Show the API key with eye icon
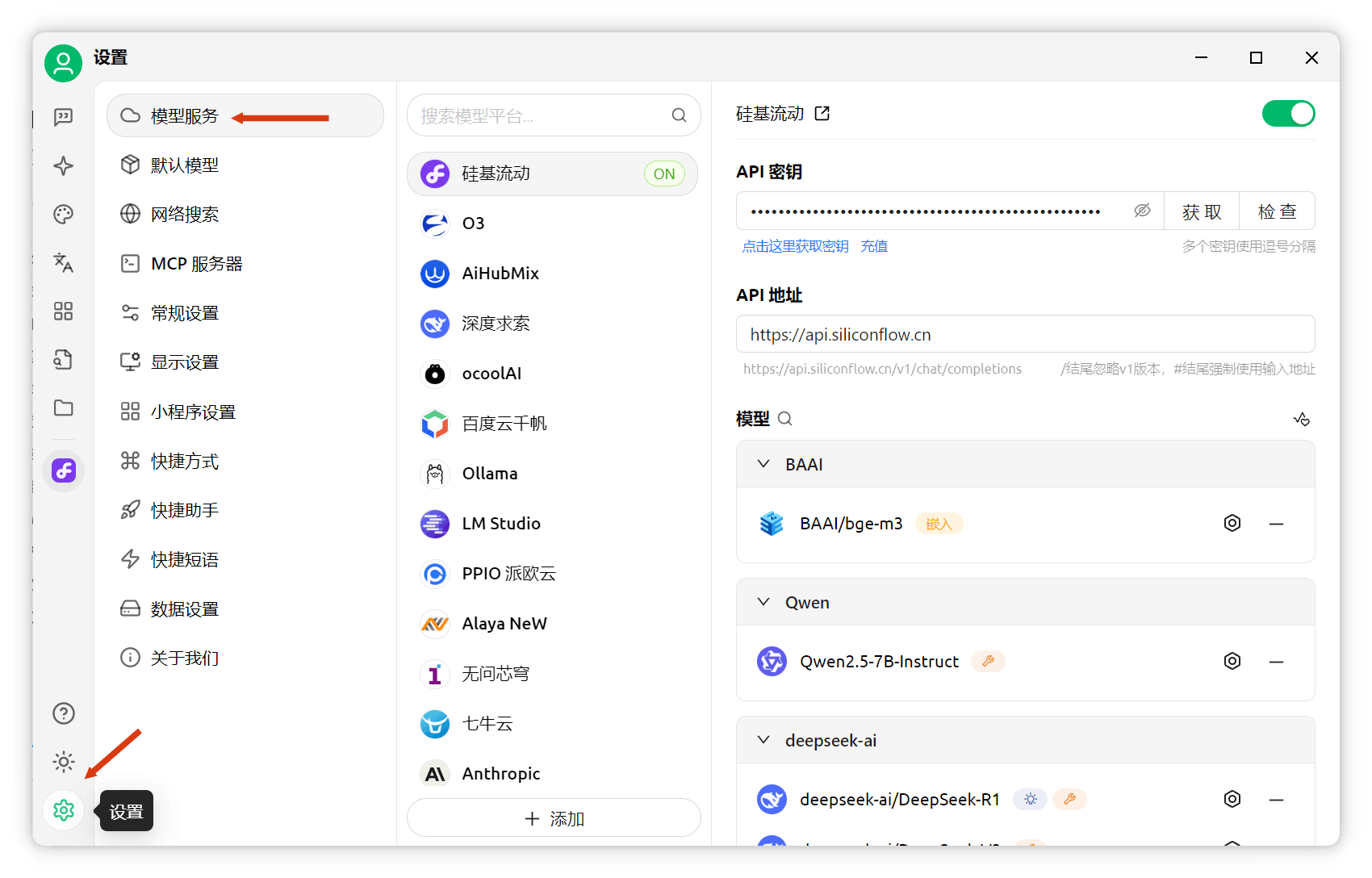This screenshot has height=878, width=1372. pos(1141,211)
